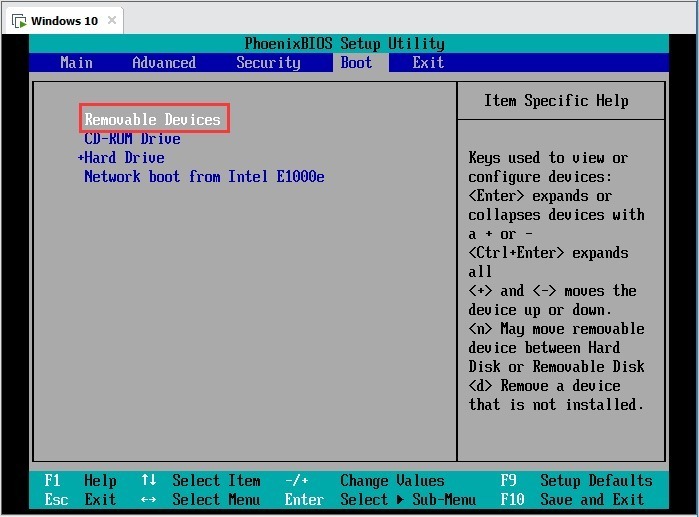
Task: Click the Esc Exit key hint
Action: click(80, 500)
